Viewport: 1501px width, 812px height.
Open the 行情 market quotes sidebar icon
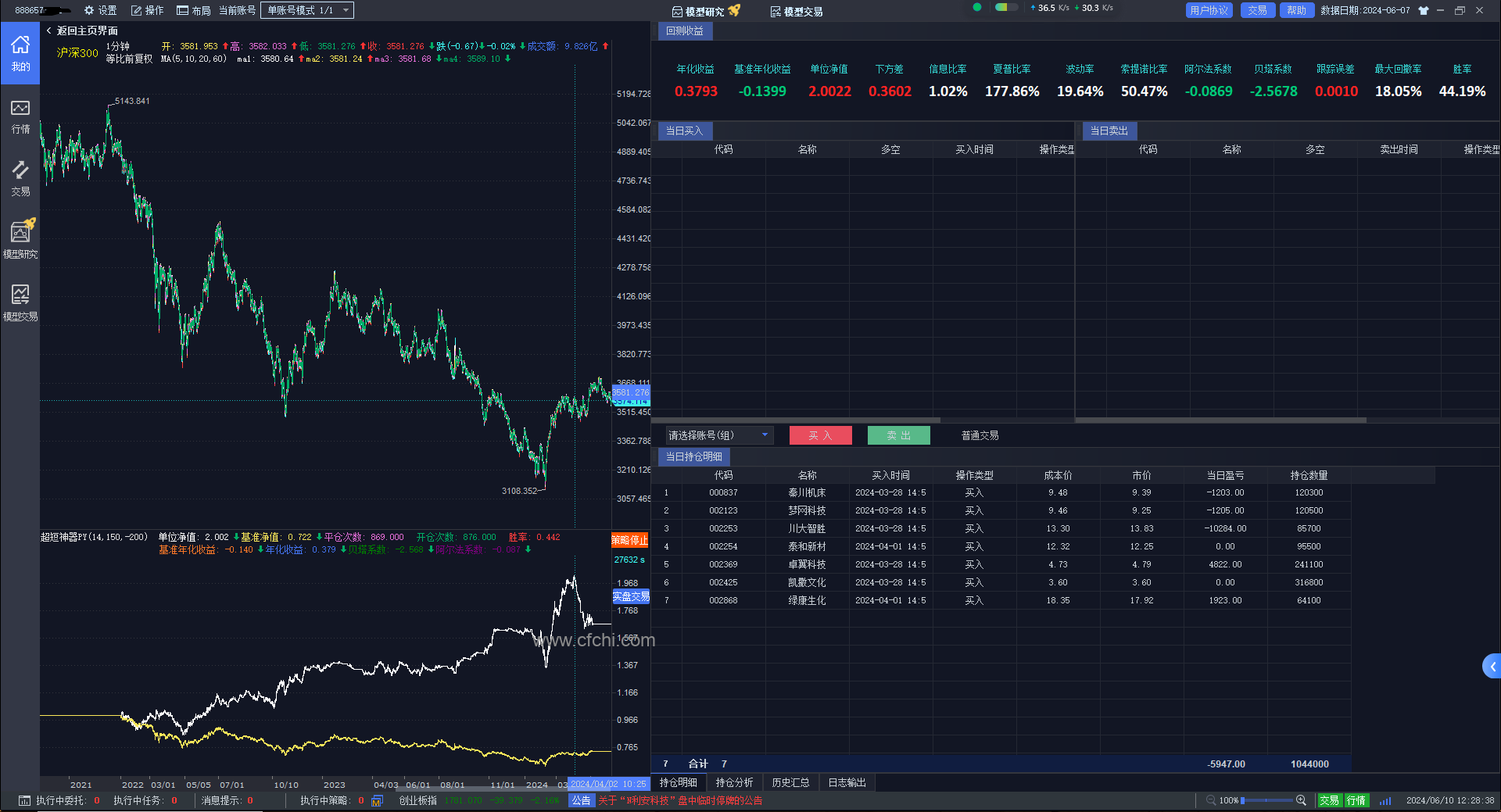[20, 116]
